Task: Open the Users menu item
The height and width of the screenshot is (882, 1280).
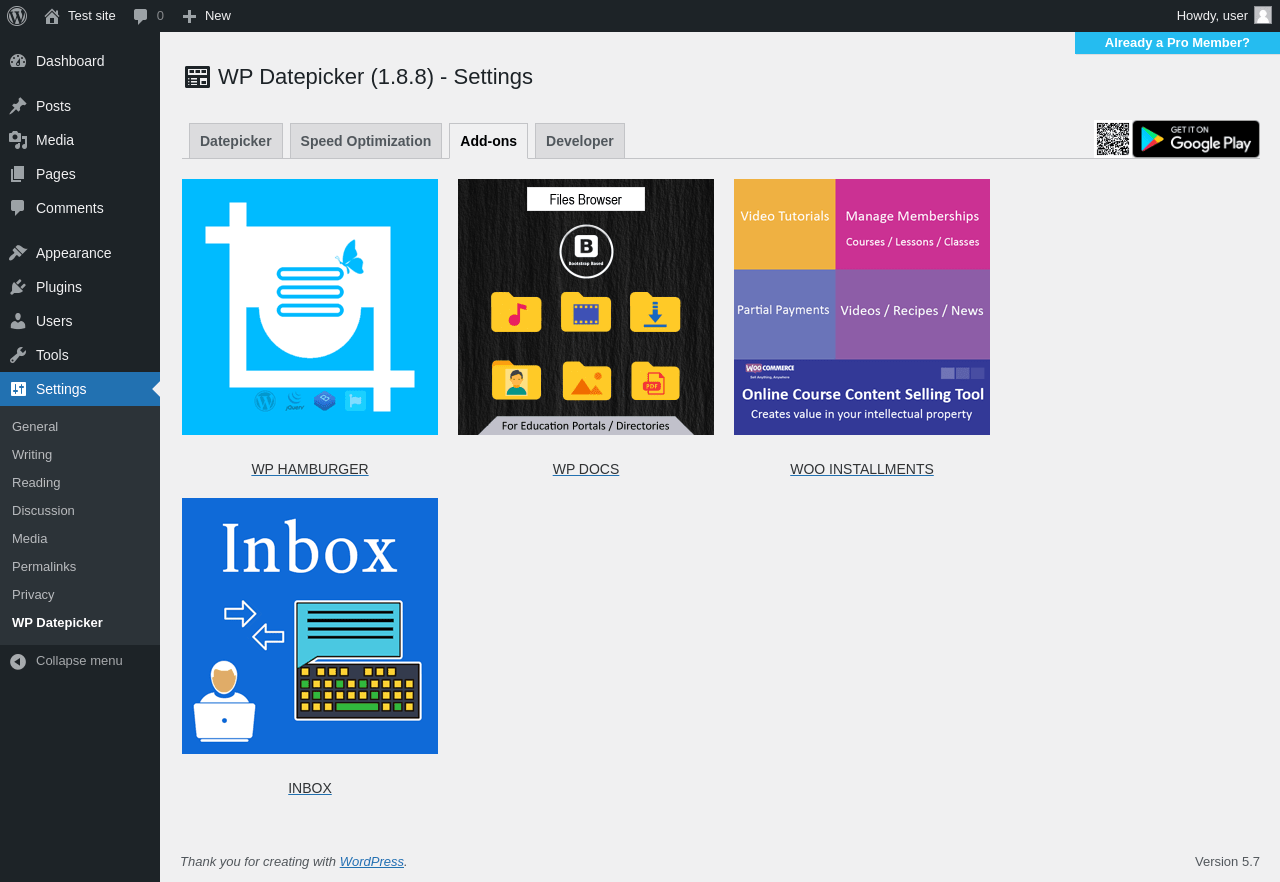Action: coord(80,321)
